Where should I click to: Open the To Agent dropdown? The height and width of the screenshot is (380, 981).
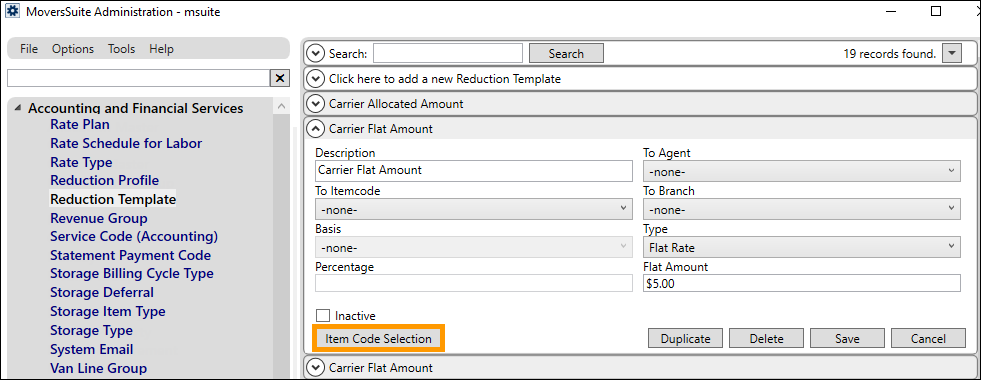pos(801,171)
